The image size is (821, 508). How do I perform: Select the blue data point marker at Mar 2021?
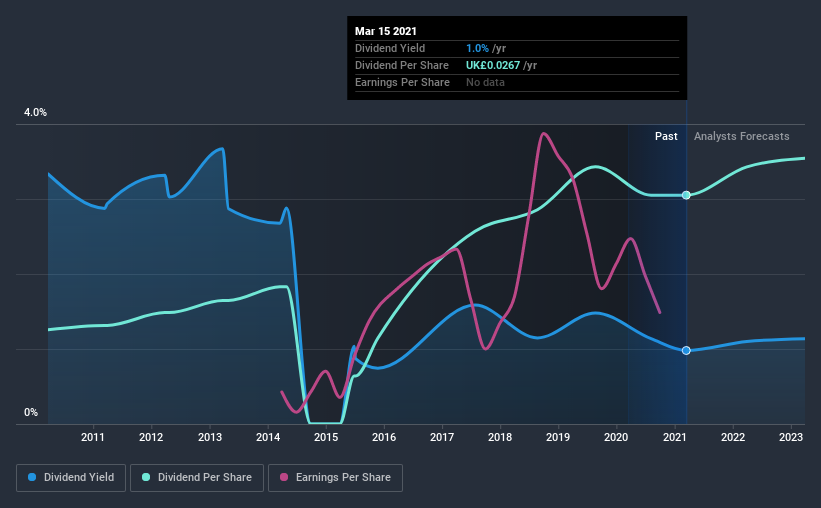tap(686, 350)
